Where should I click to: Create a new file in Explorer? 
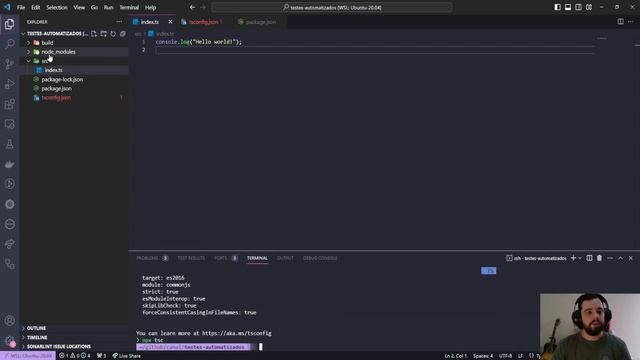pos(94,33)
